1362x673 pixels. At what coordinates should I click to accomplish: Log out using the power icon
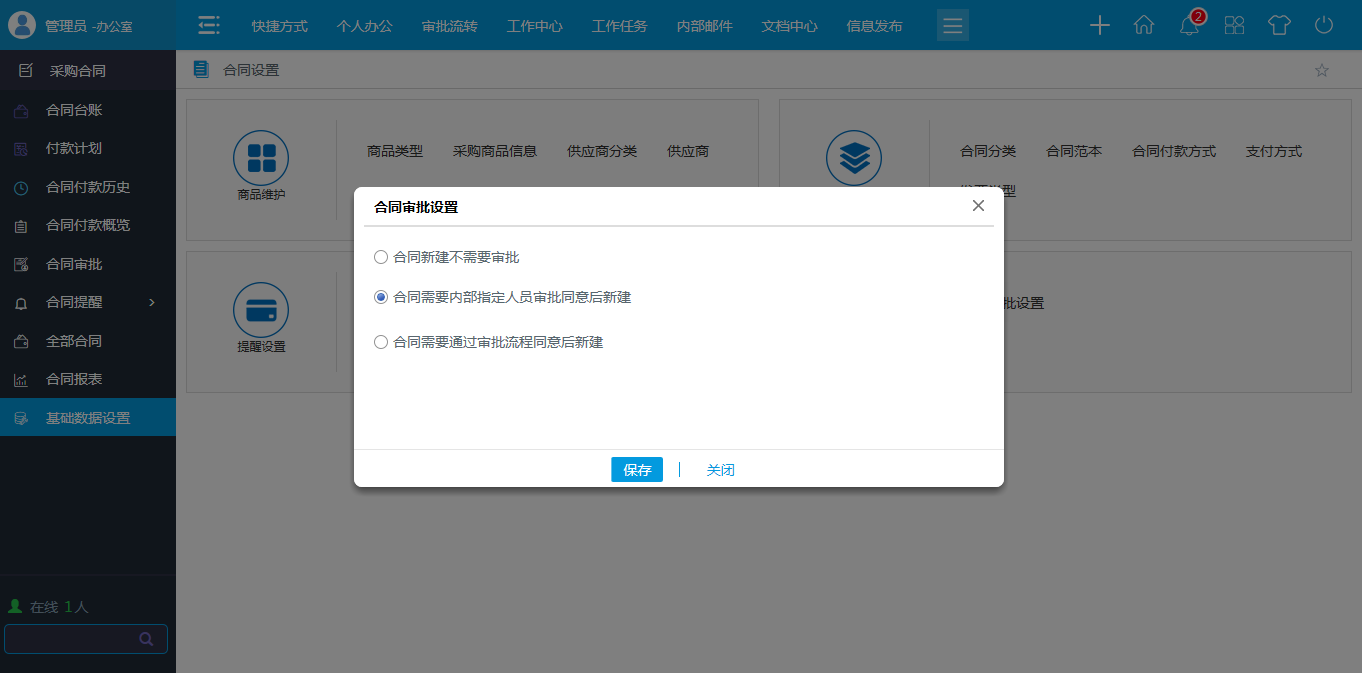pos(1322,25)
